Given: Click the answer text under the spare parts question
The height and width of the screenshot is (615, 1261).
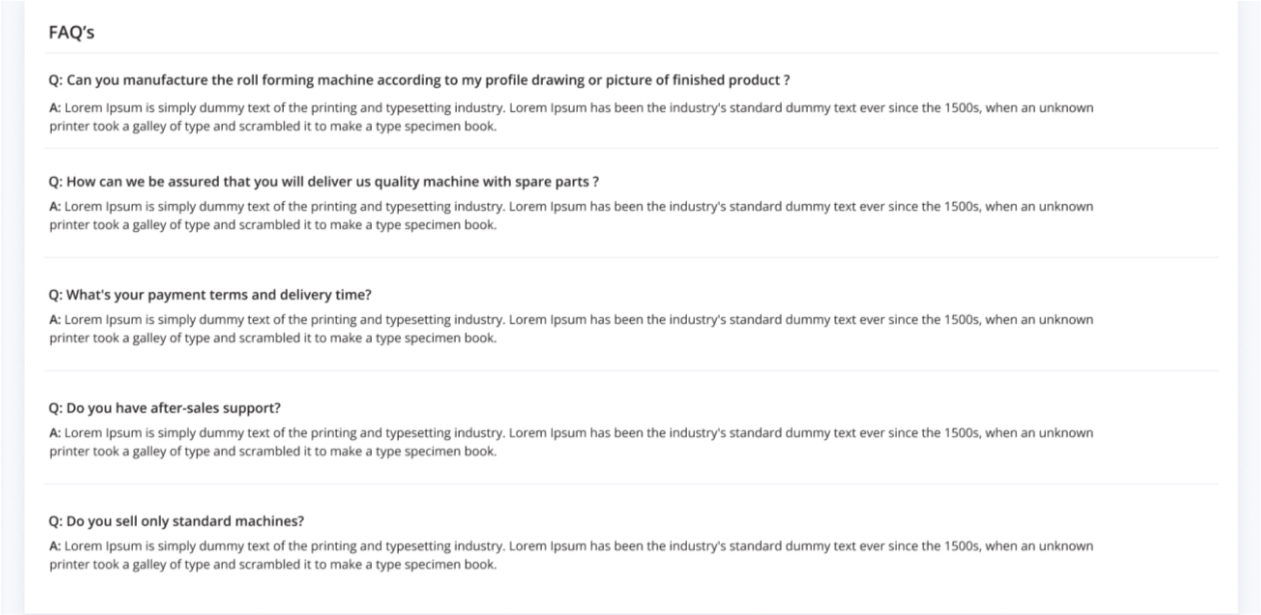Looking at the screenshot, I should coord(571,215).
